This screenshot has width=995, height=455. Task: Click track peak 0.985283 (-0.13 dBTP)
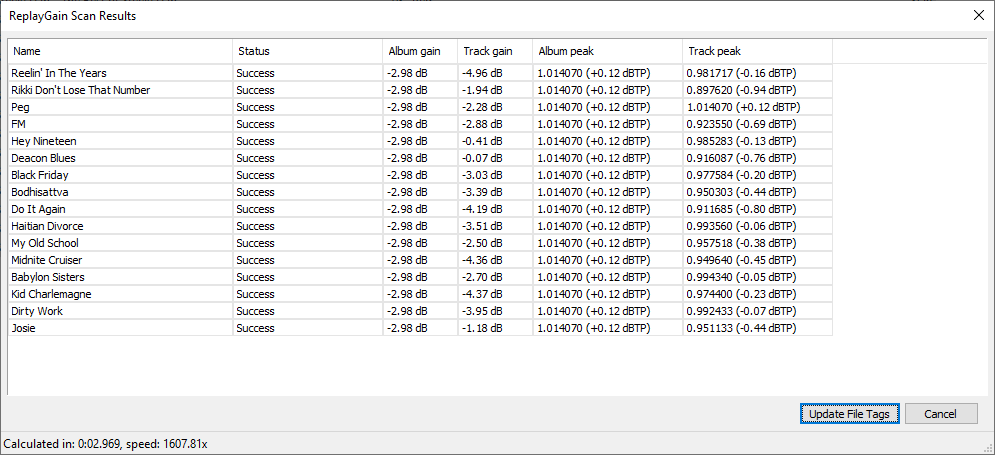pyautogui.click(x=741, y=141)
